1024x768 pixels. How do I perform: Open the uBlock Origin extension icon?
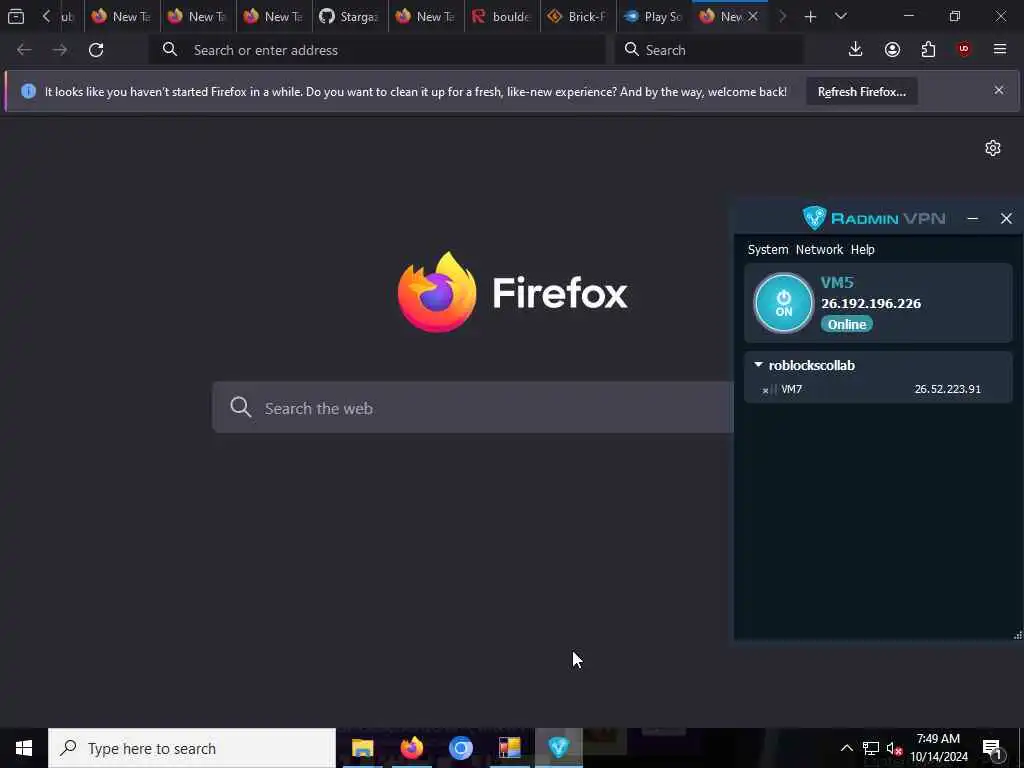[964, 49]
